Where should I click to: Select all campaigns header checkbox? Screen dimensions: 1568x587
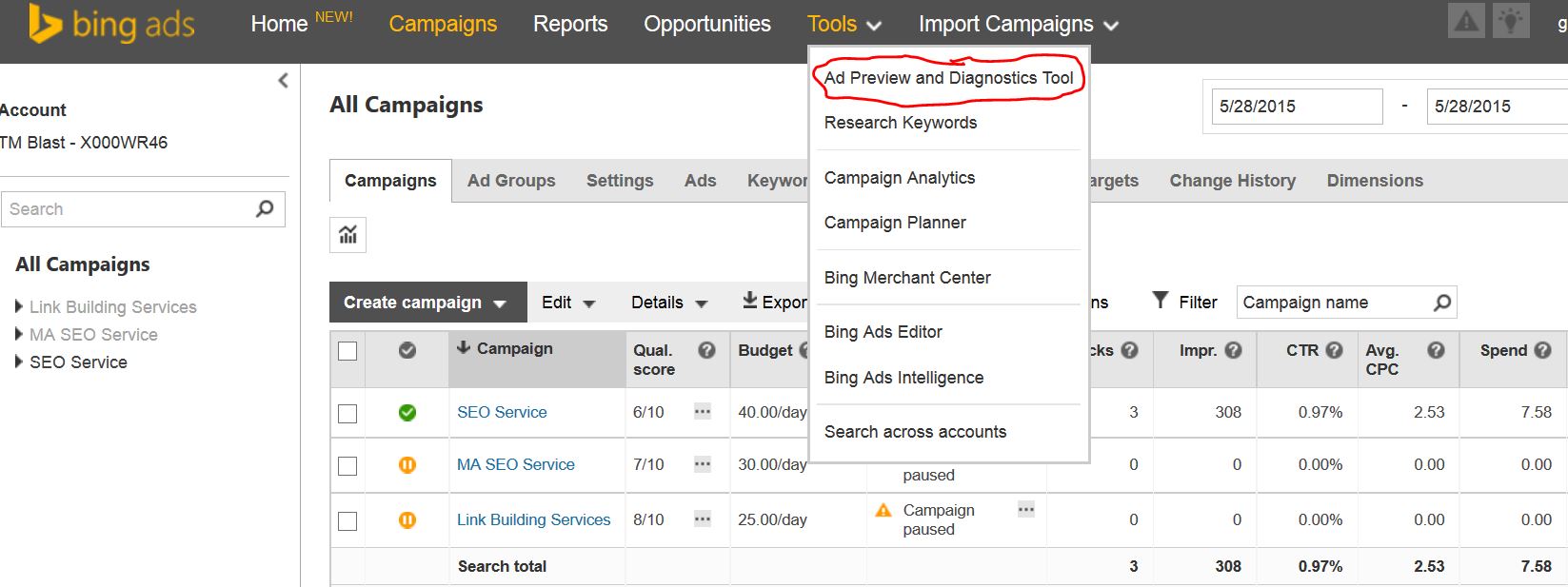pyautogui.click(x=347, y=351)
